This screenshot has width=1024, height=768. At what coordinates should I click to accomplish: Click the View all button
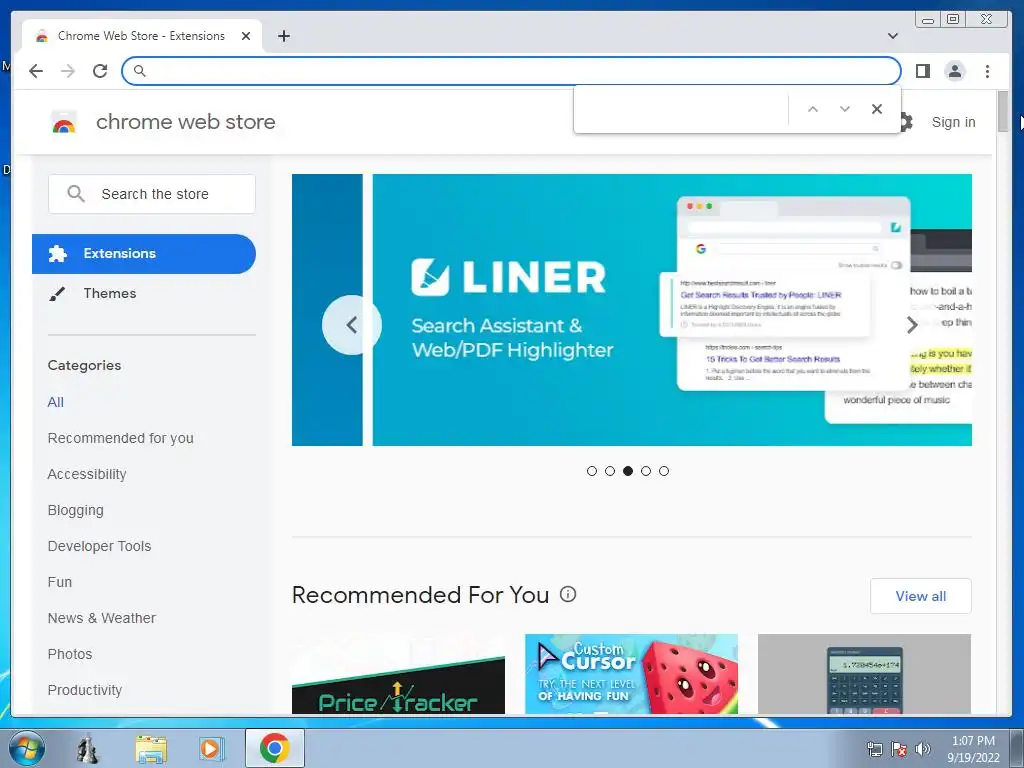click(x=920, y=596)
